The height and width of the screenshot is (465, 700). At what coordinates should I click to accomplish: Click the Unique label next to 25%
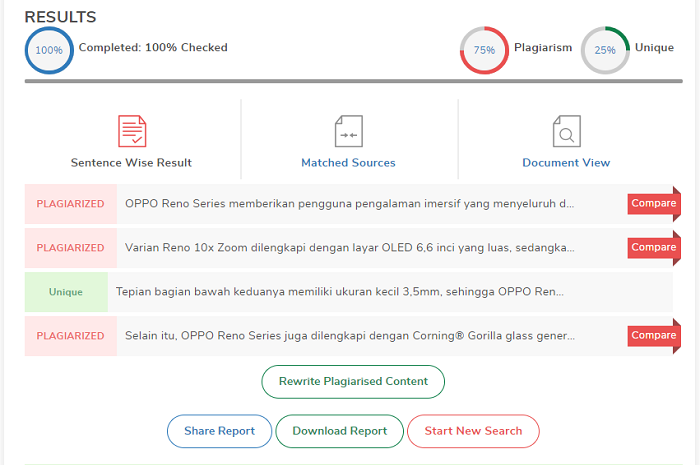[x=654, y=47]
